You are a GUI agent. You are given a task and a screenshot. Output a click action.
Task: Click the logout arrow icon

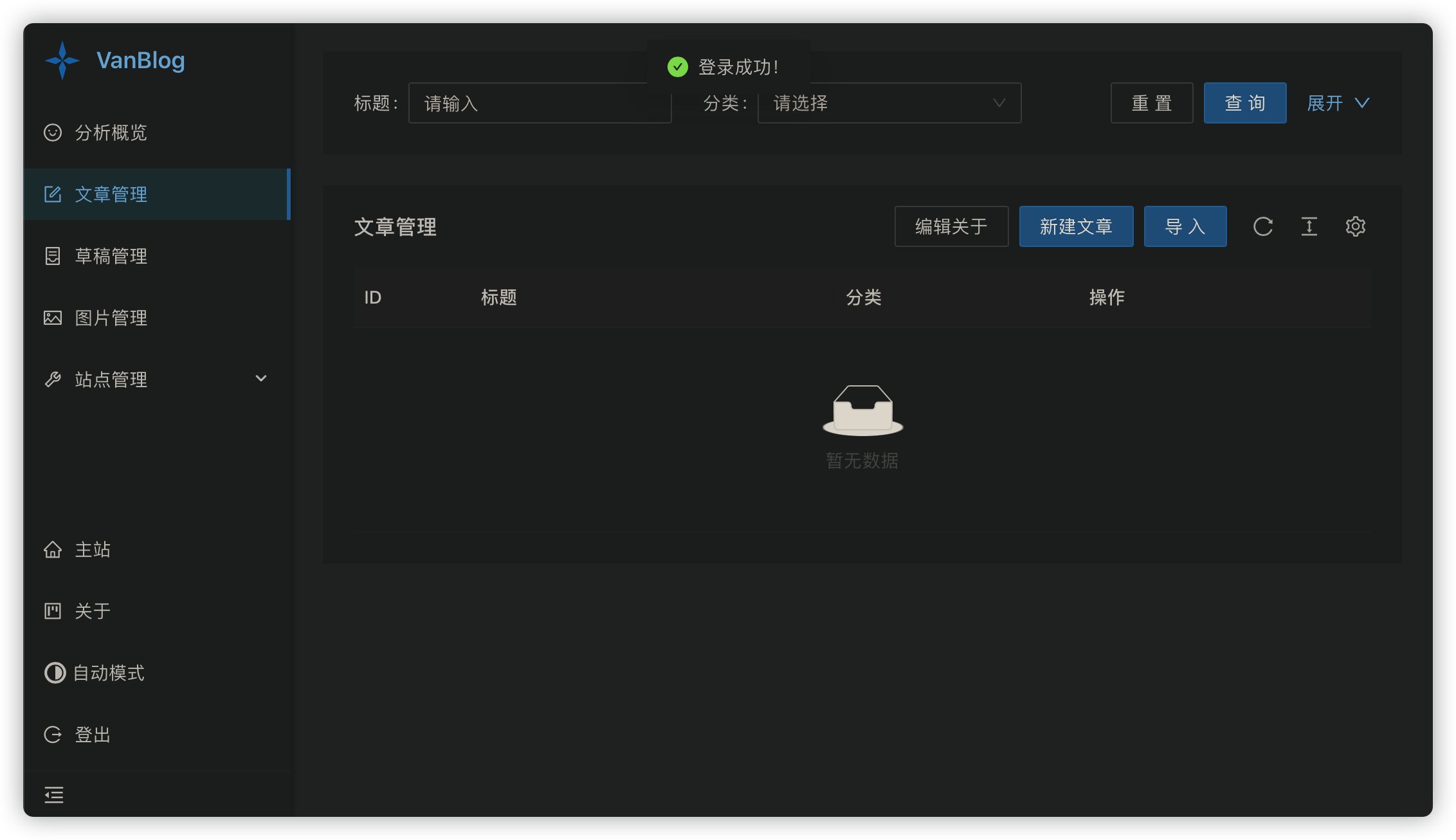53,735
